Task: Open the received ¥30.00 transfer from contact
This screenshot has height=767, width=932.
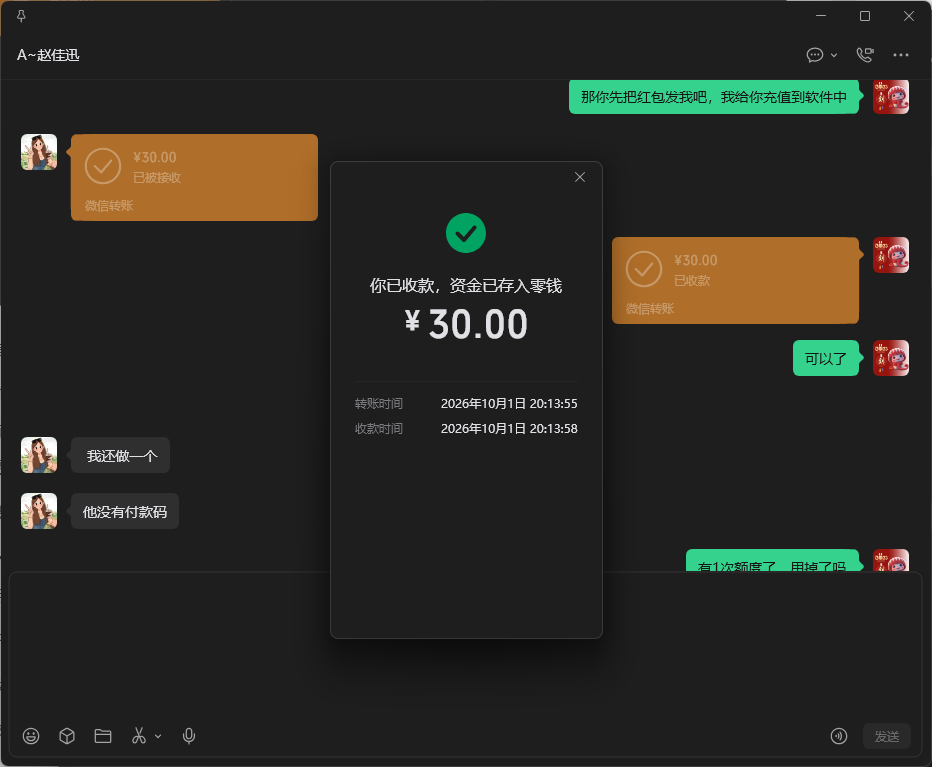Action: pyautogui.click(x=194, y=177)
